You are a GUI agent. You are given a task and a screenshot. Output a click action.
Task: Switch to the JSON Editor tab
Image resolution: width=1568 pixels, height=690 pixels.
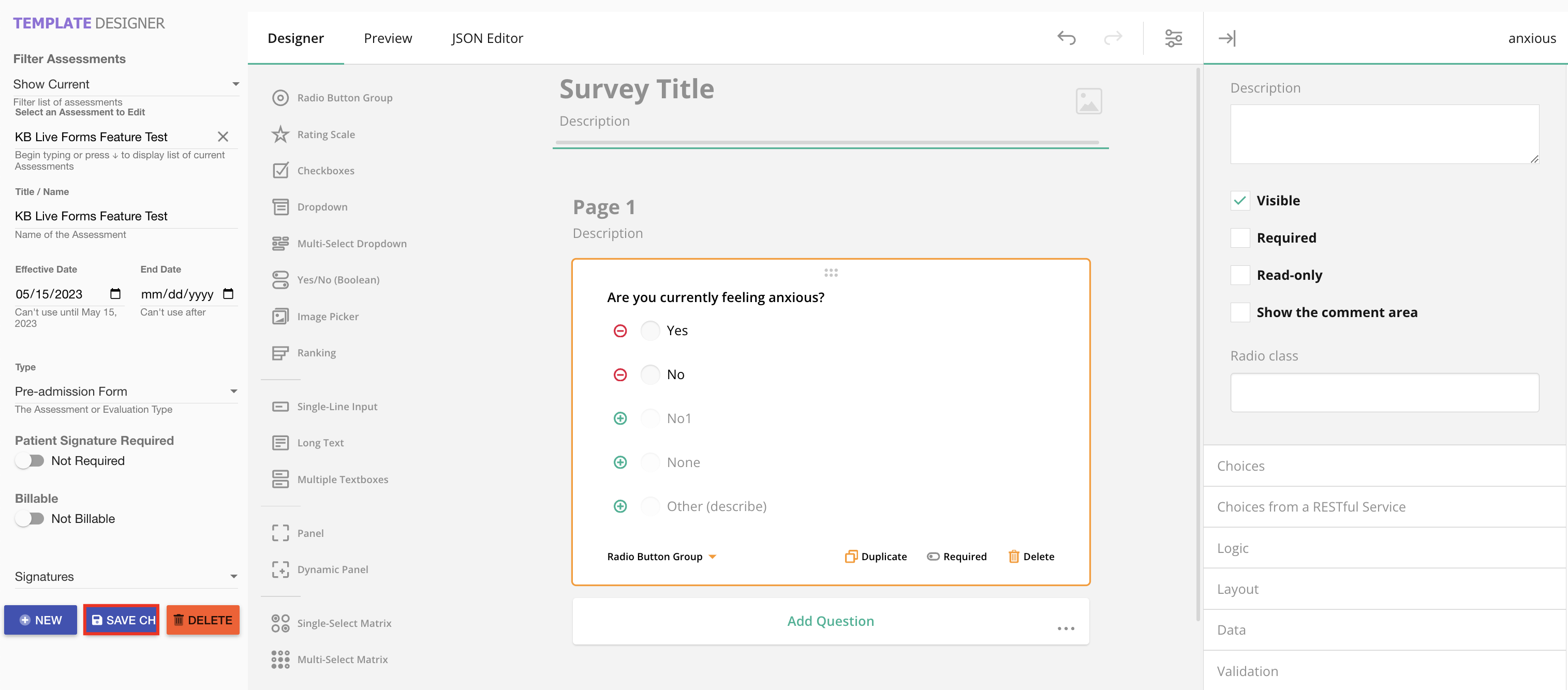point(487,38)
